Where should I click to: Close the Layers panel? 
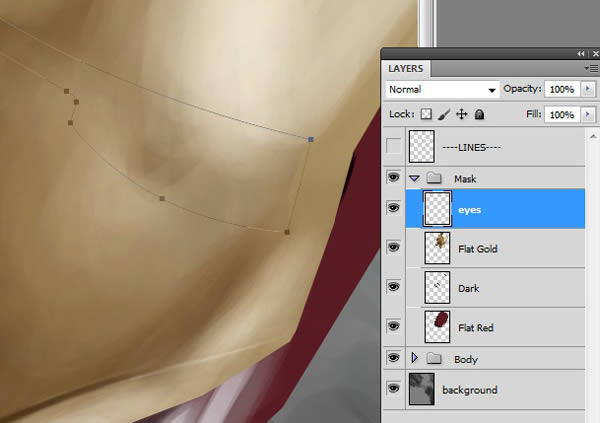tap(595, 54)
